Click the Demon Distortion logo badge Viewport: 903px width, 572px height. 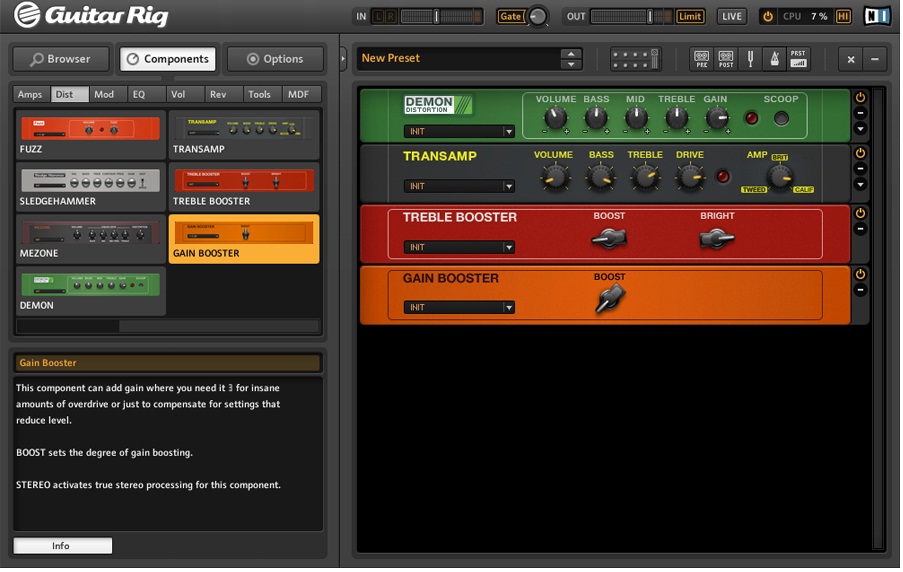pos(438,104)
